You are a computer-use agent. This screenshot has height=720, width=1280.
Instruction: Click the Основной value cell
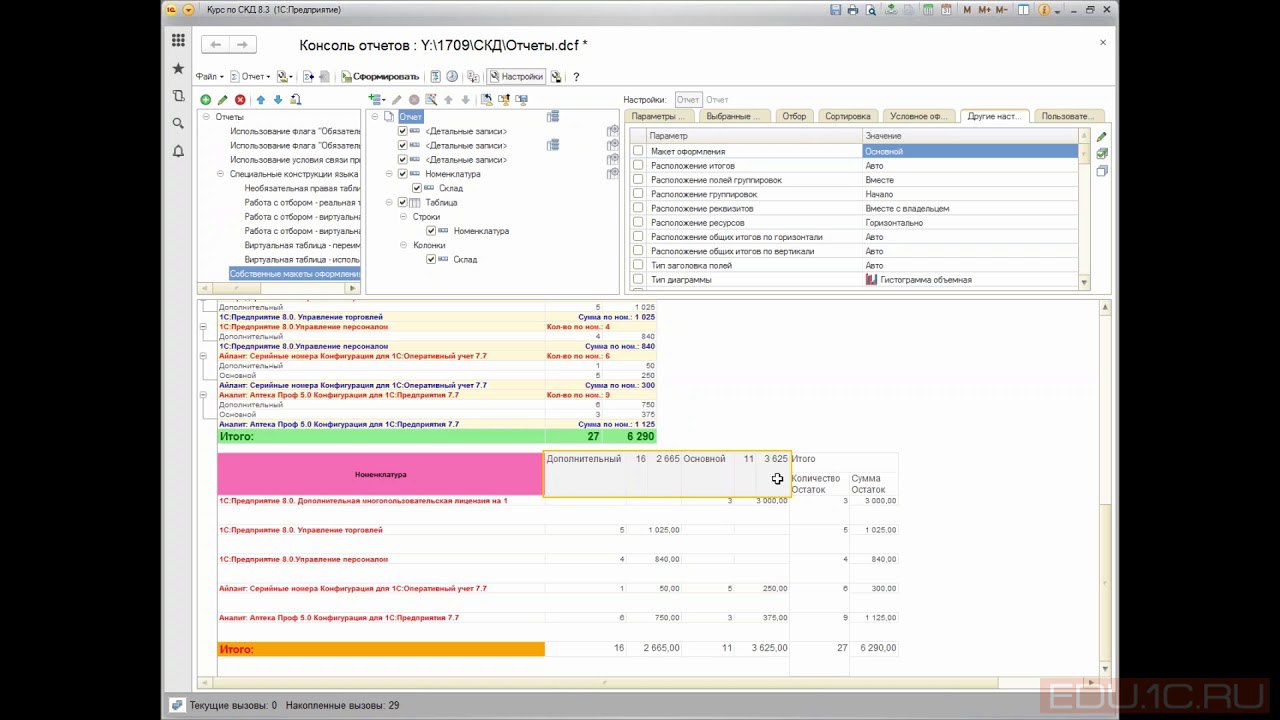(x=970, y=151)
